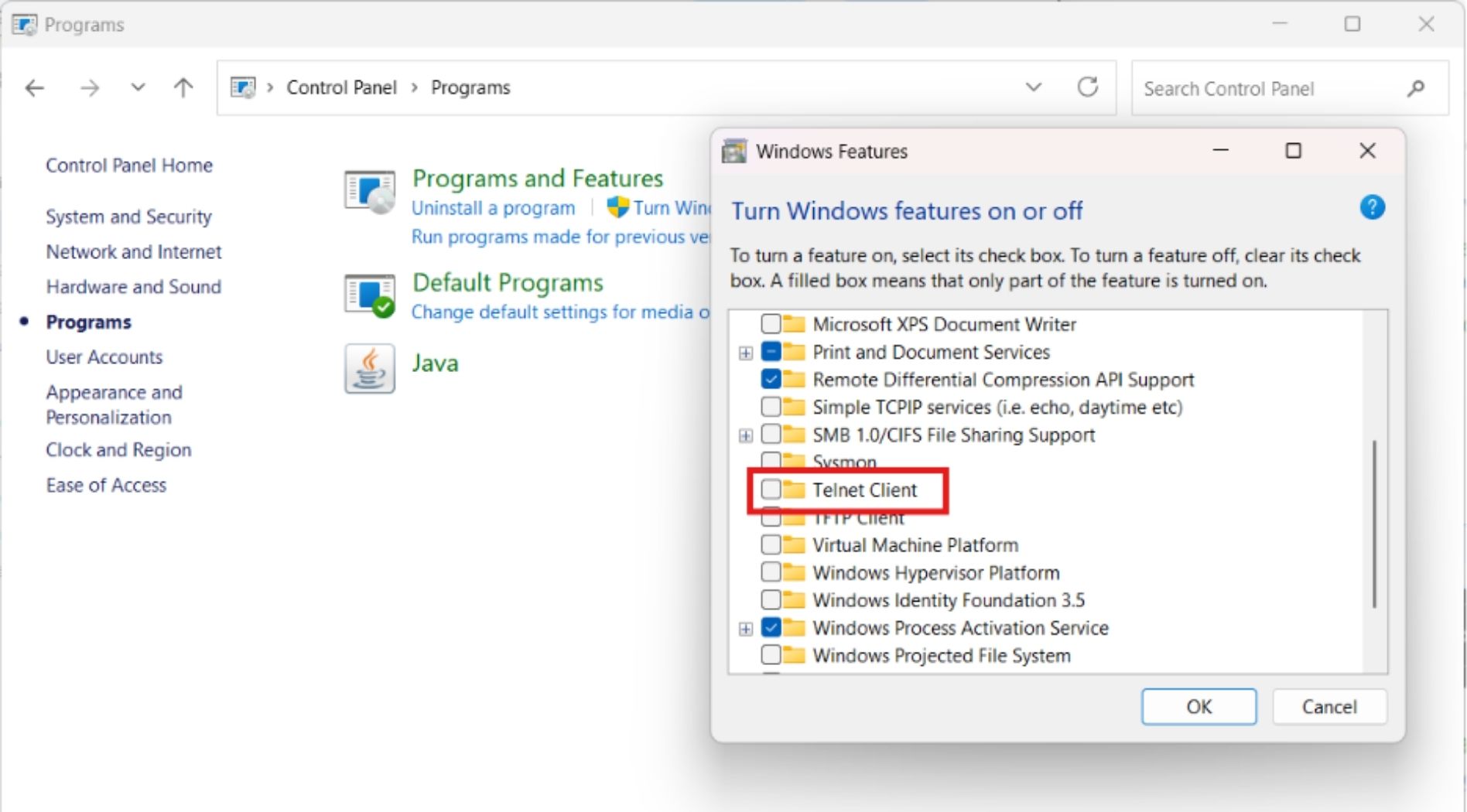This screenshot has height=812, width=1467.
Task: Click the Programs and Features icon
Action: pos(370,192)
